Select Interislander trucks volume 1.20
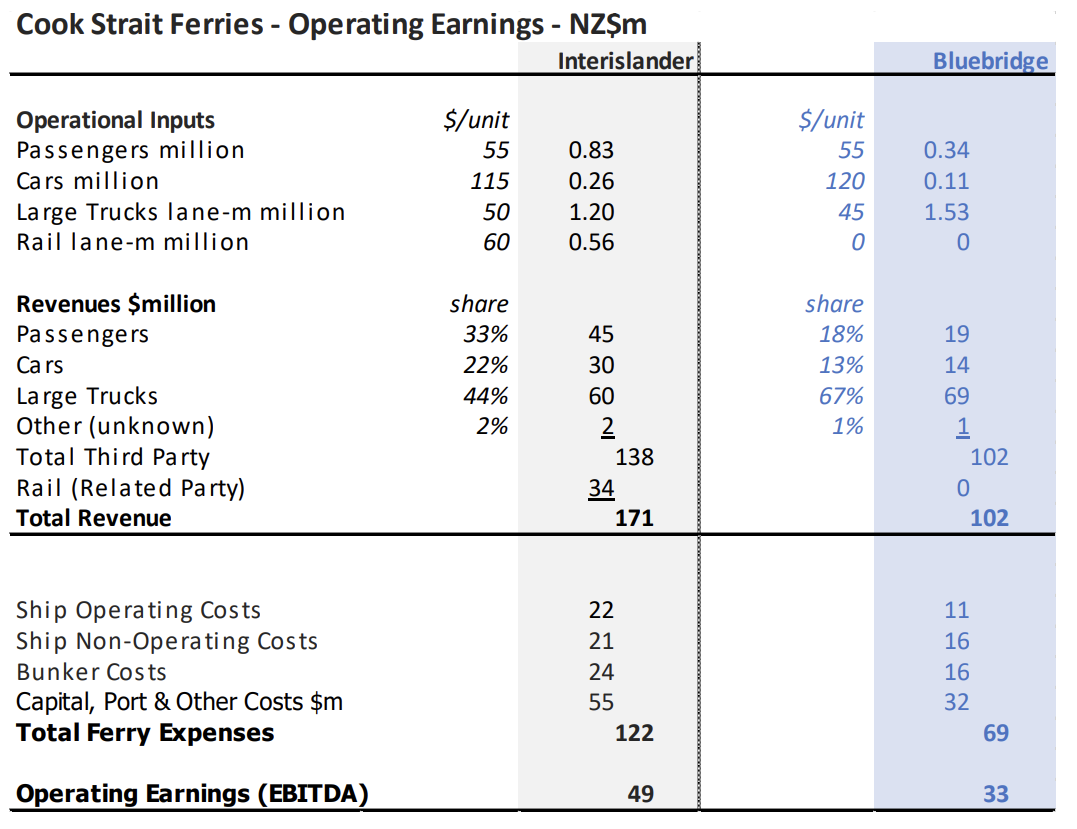The image size is (1077, 829). tap(591, 212)
